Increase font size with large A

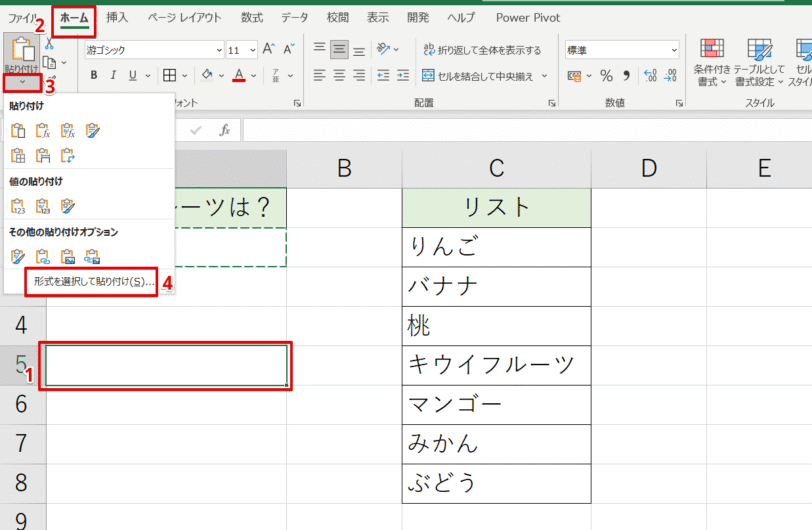coord(268,49)
